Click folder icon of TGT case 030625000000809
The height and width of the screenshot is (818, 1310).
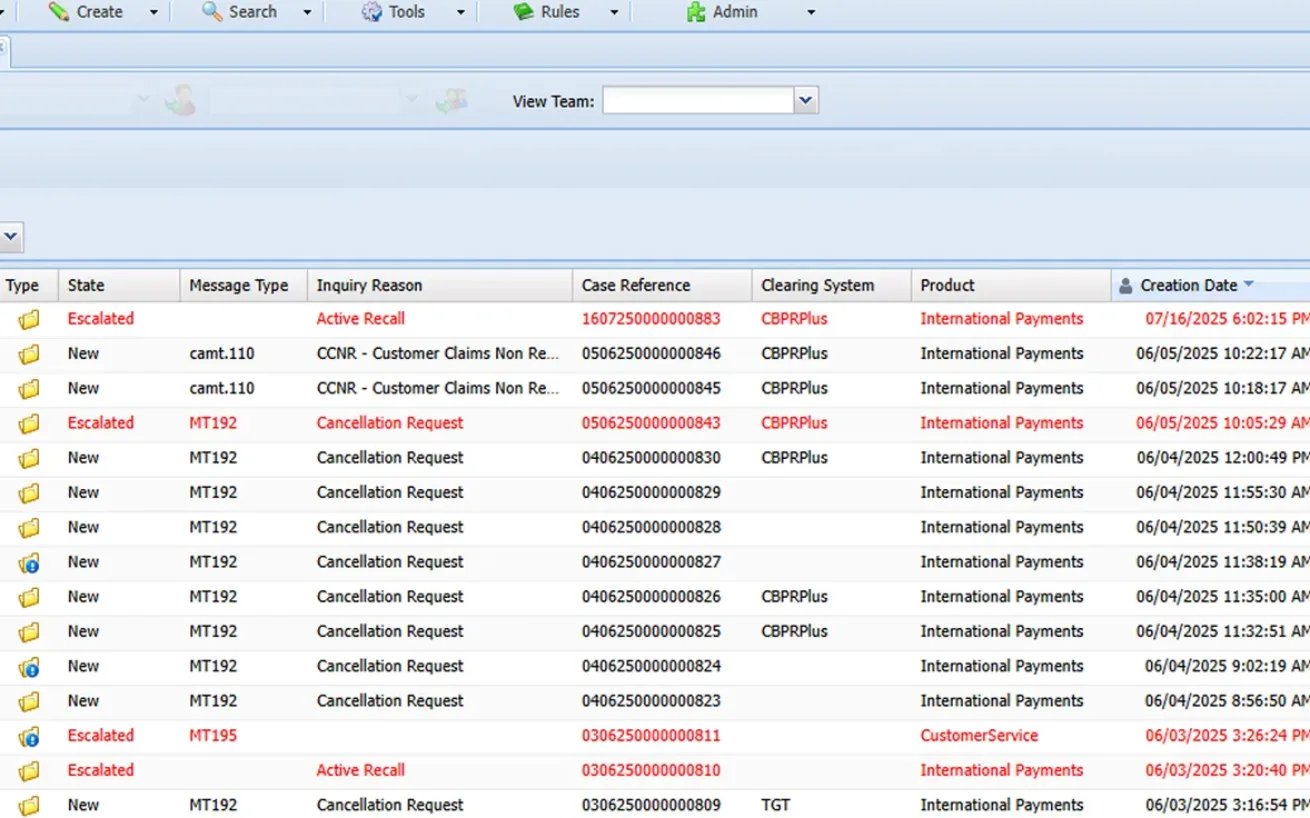29,806
